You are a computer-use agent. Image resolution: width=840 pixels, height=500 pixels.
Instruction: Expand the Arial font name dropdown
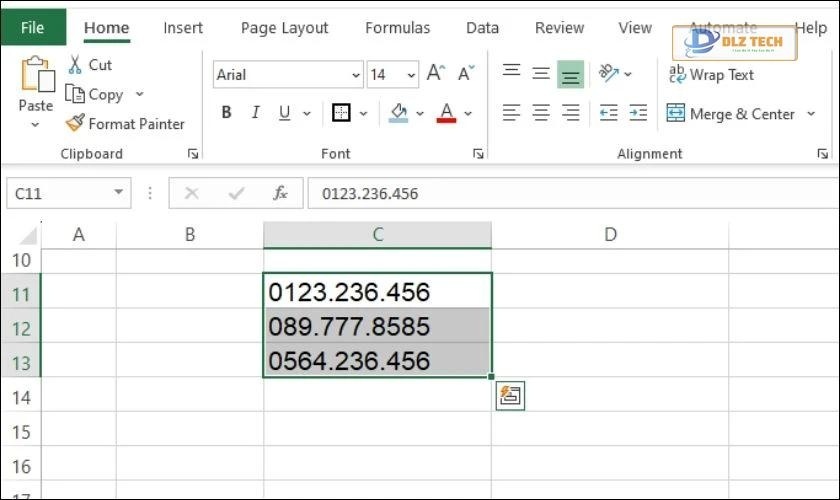pos(356,75)
